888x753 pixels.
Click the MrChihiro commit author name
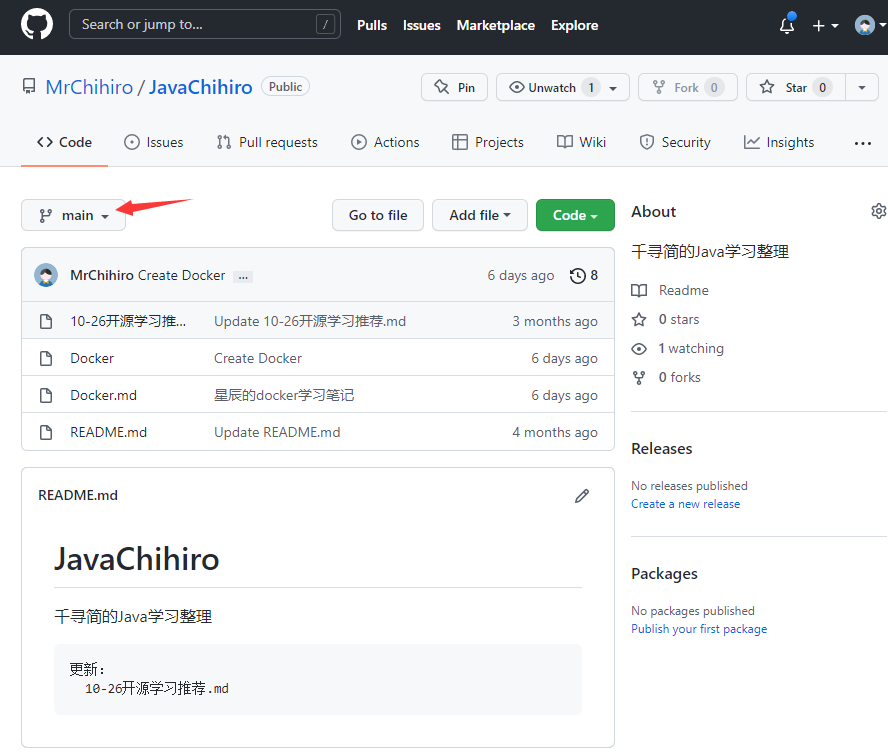[x=102, y=275]
